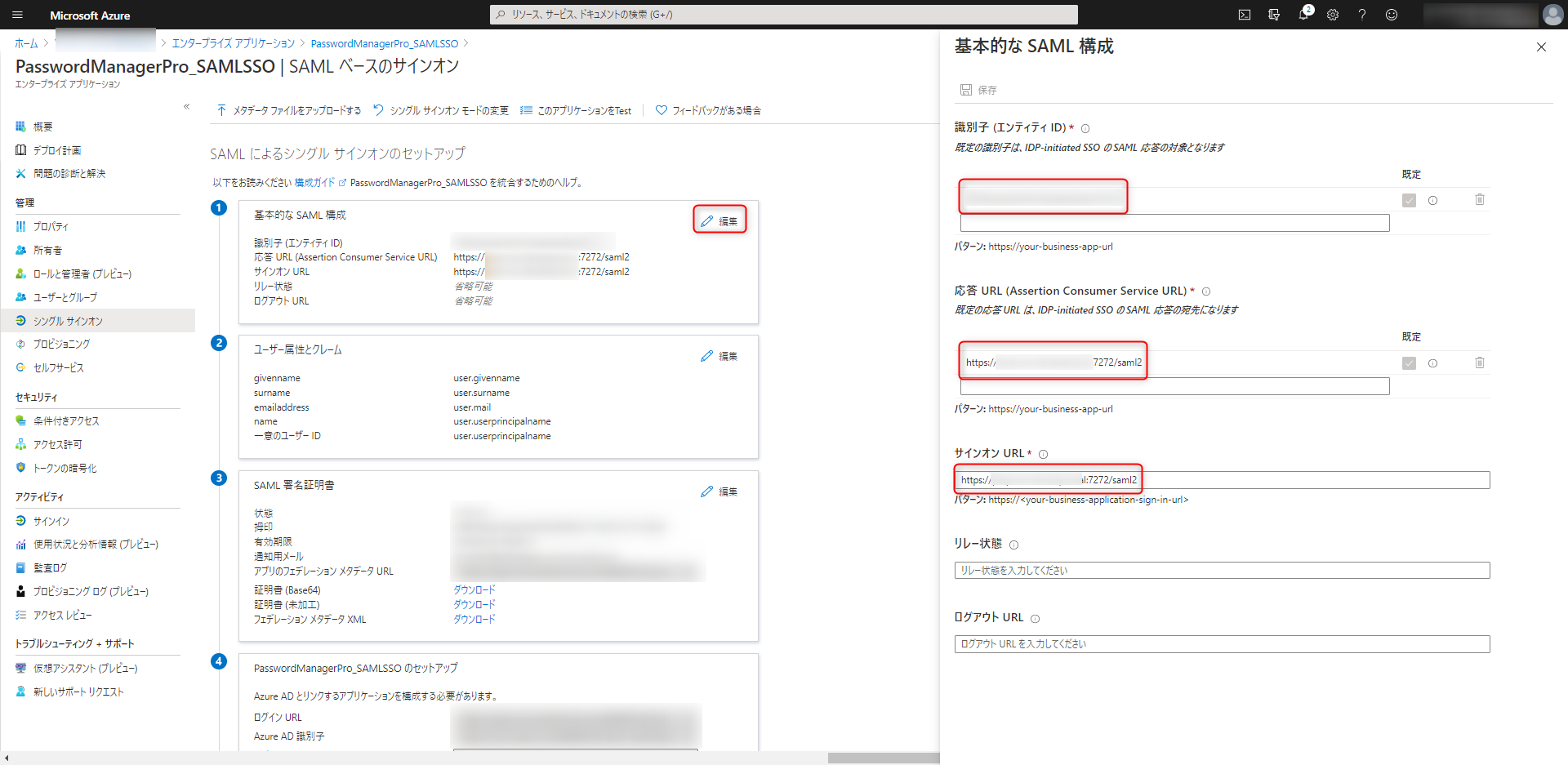
Task: Open the PasswordManagerPro_SAMLSSO breadcrumb
Action: pos(385,43)
